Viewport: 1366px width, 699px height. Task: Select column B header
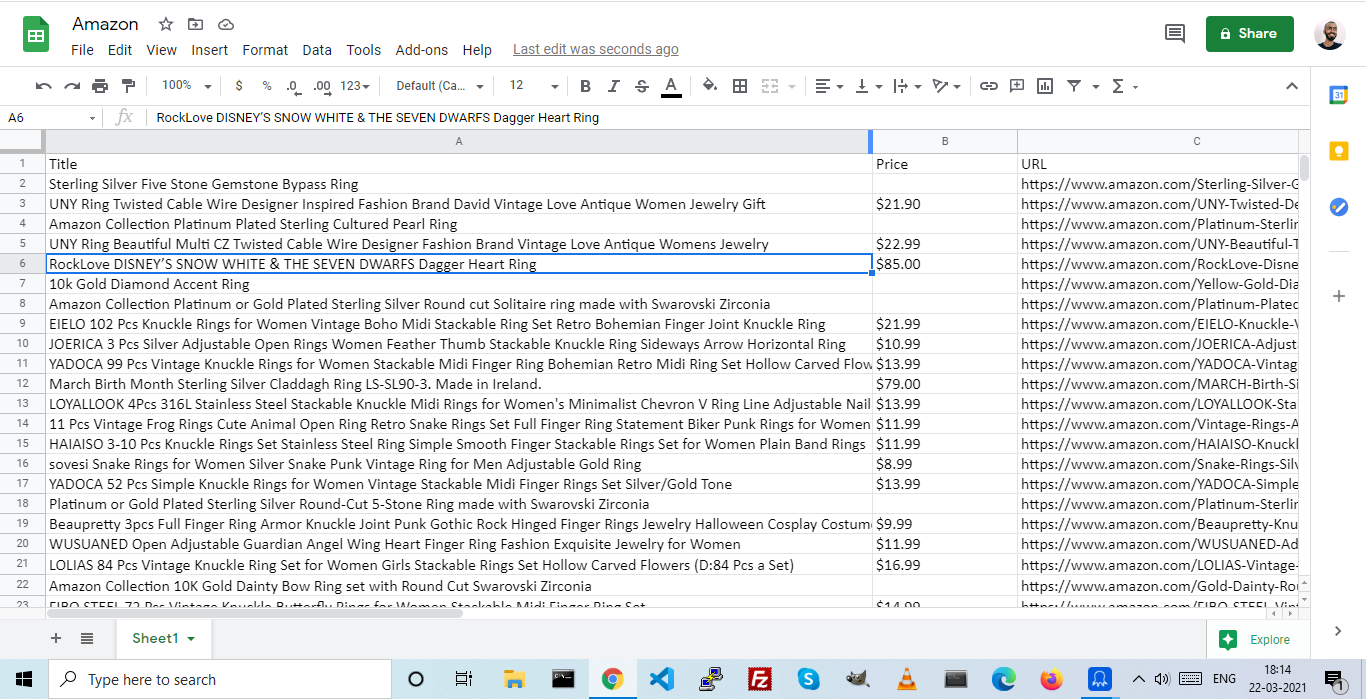944,141
